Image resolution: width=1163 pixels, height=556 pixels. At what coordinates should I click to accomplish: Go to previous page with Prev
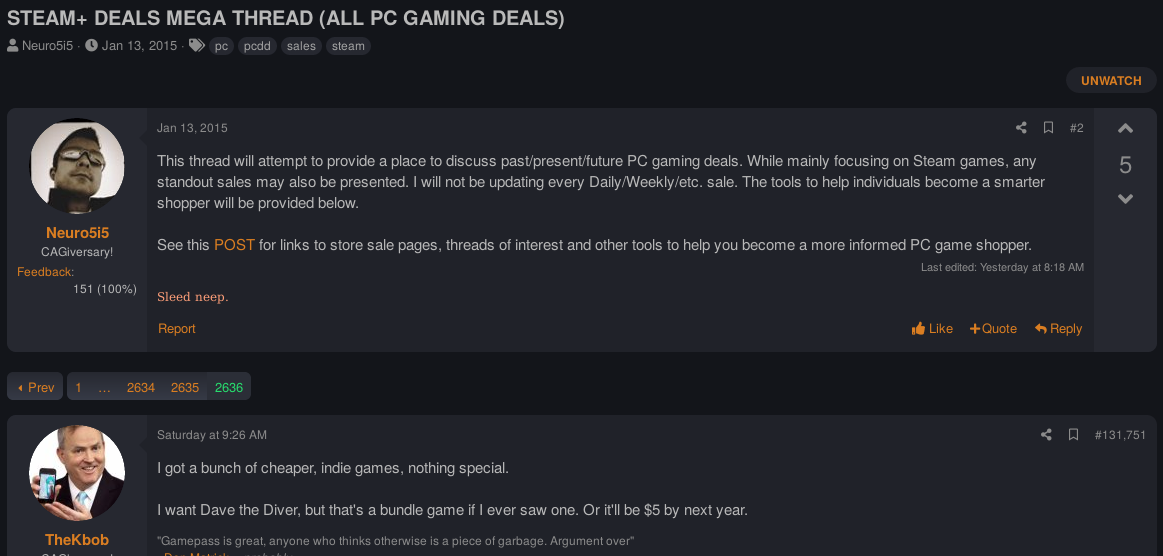(36, 387)
